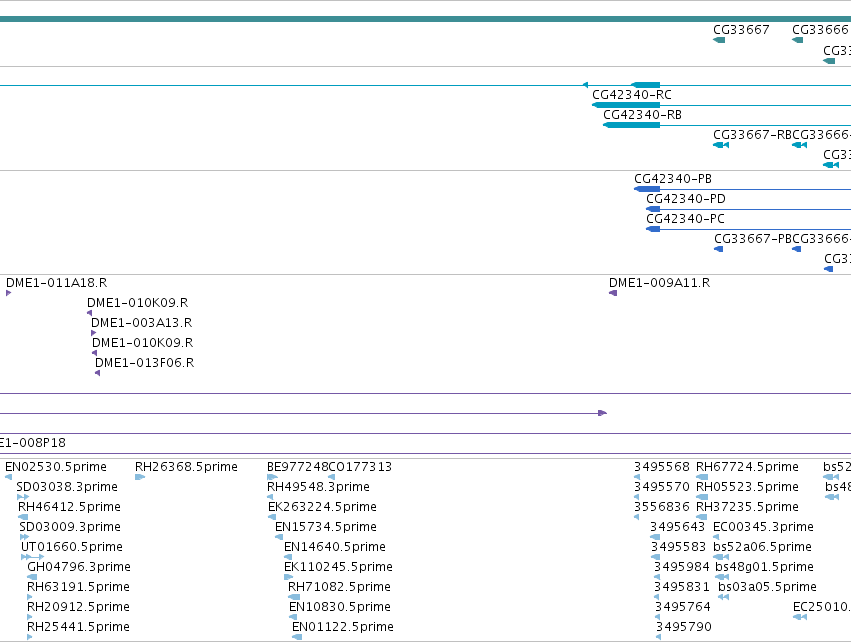851x642 pixels.
Task: Select EST RH71082.5prime
Action: click(x=339, y=587)
